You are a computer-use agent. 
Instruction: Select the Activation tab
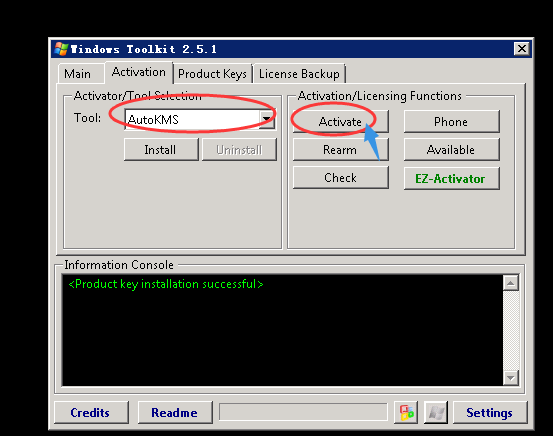click(139, 72)
